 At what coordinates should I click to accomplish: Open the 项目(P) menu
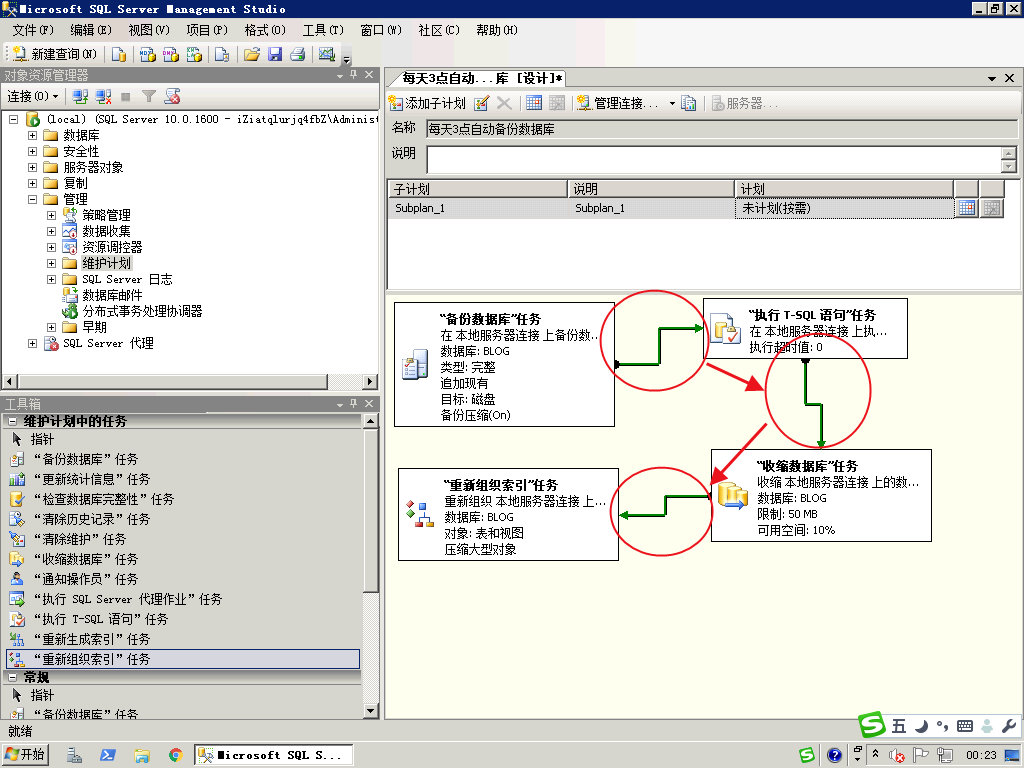pos(206,30)
